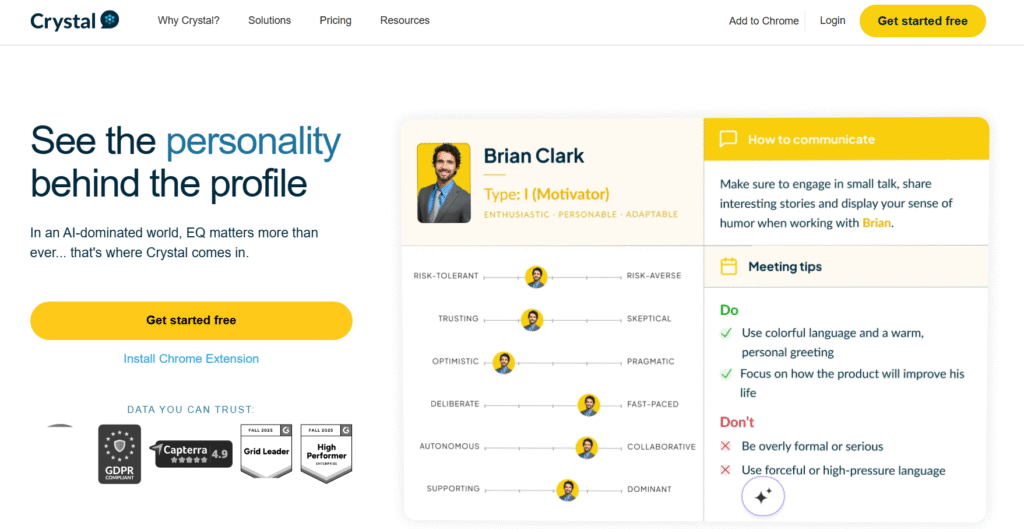Click the green Do heading

click(x=729, y=310)
